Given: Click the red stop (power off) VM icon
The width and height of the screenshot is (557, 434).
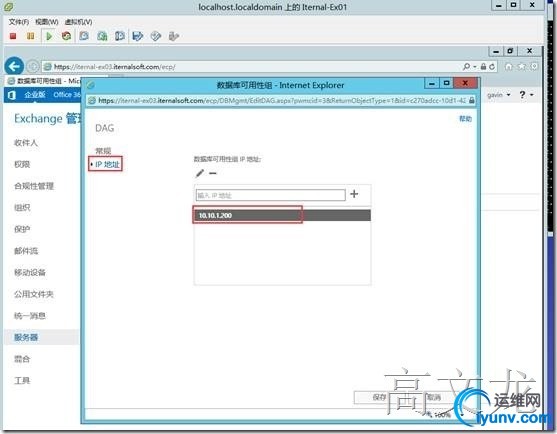Looking at the screenshot, I should click(13, 36).
